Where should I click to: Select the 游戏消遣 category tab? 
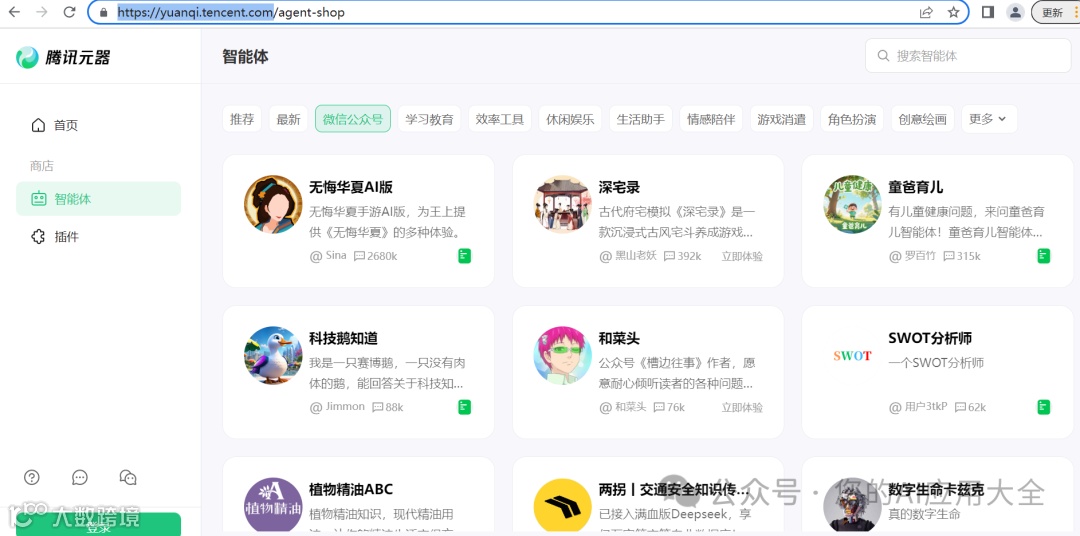point(782,119)
